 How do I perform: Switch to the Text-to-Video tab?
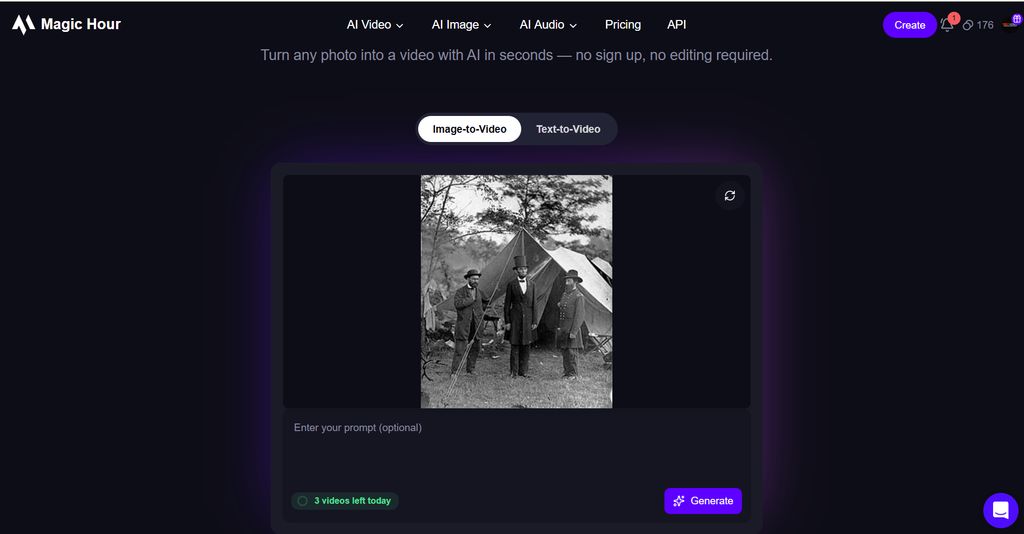point(568,129)
